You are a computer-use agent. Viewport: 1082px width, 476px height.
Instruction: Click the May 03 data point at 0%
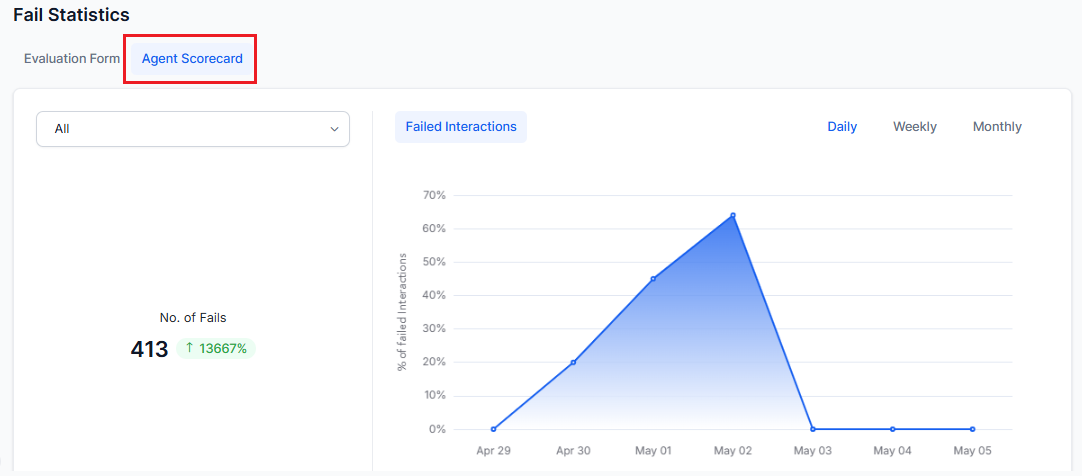pyautogui.click(x=812, y=429)
